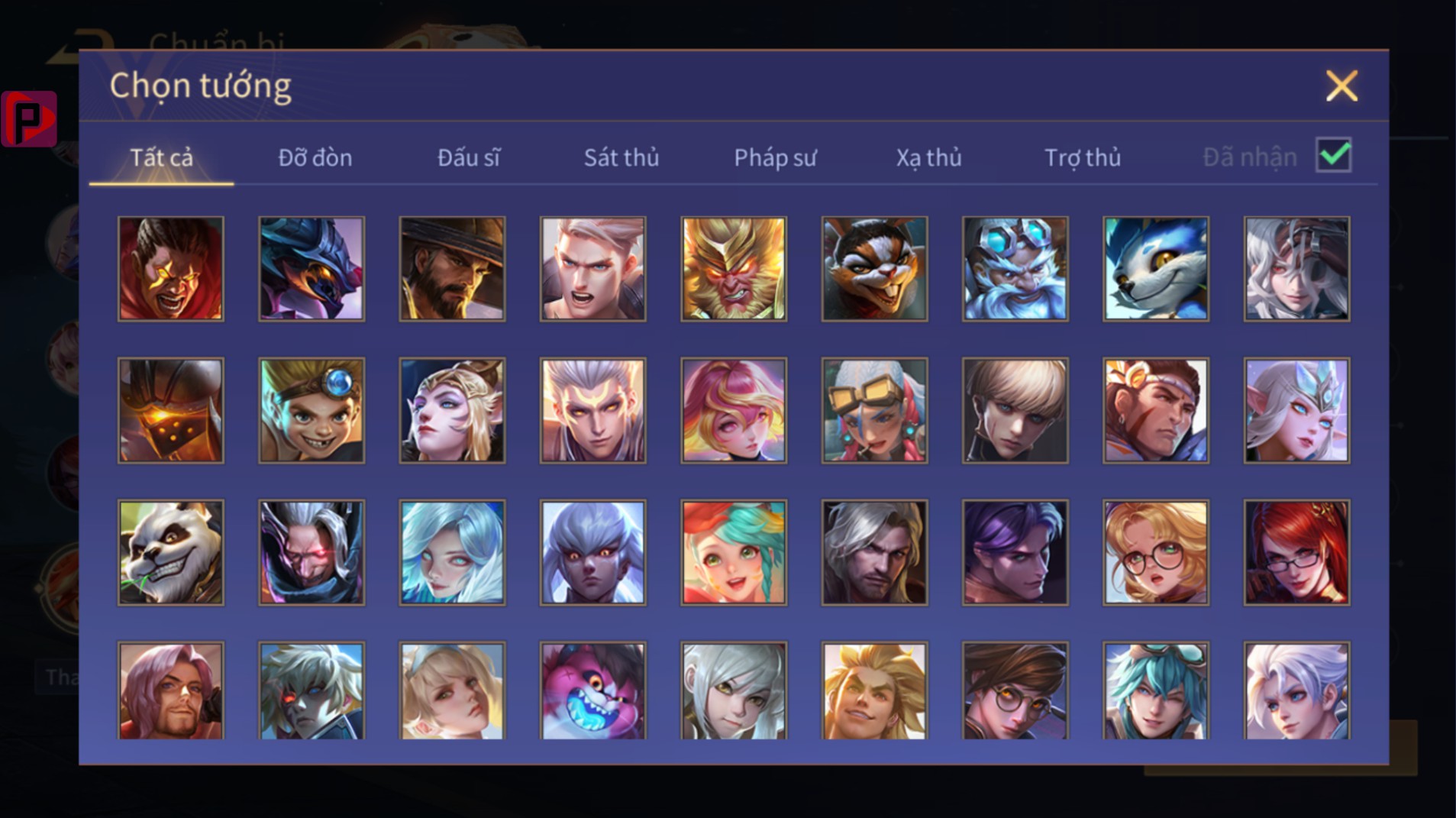1456x818 pixels.
Task: Choose the hero with pilot goggles and pink braids
Action: click(x=875, y=410)
